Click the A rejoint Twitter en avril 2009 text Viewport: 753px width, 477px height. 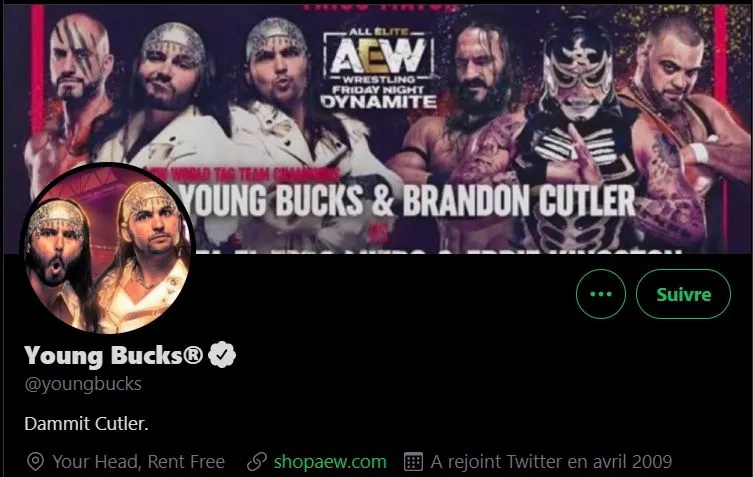(551, 462)
